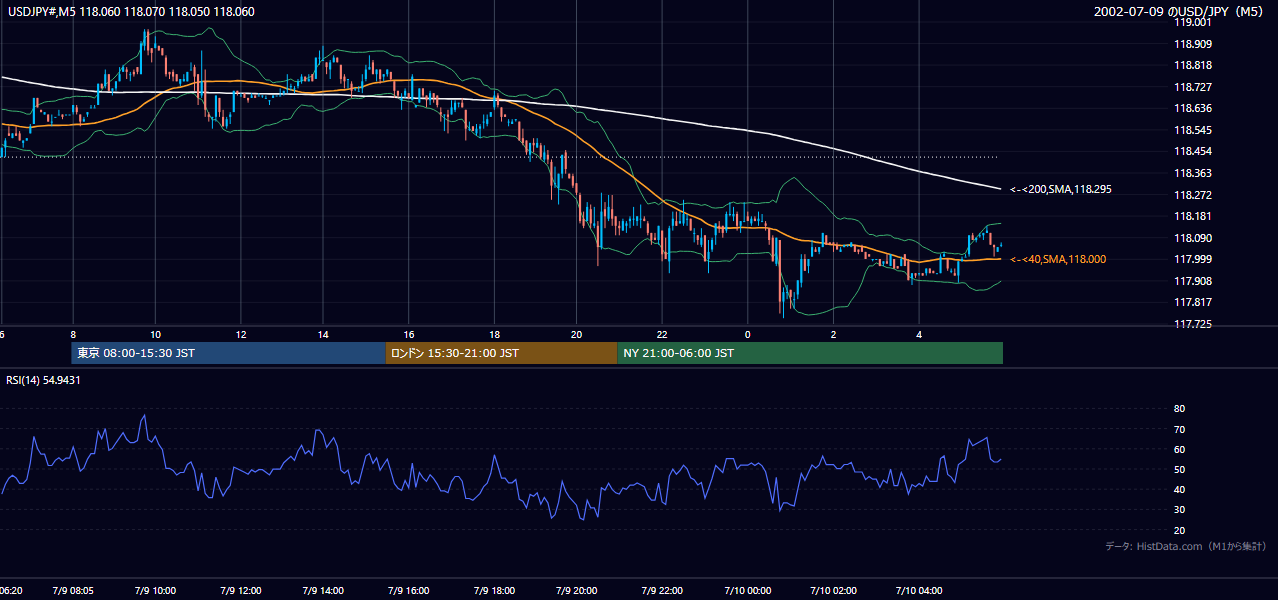Click the 7/9 08:05 time axis label

coord(72,591)
